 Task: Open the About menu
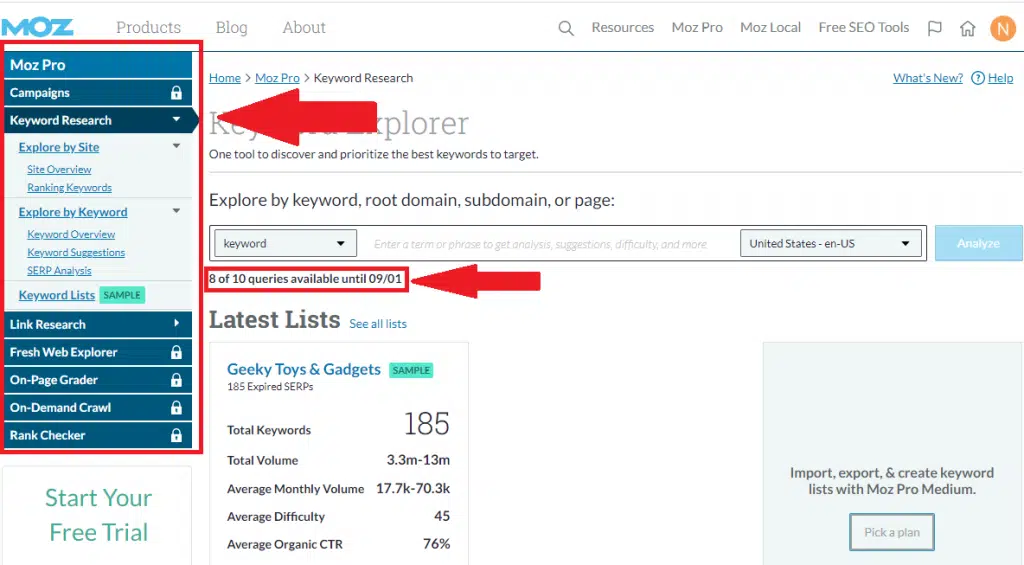(304, 27)
